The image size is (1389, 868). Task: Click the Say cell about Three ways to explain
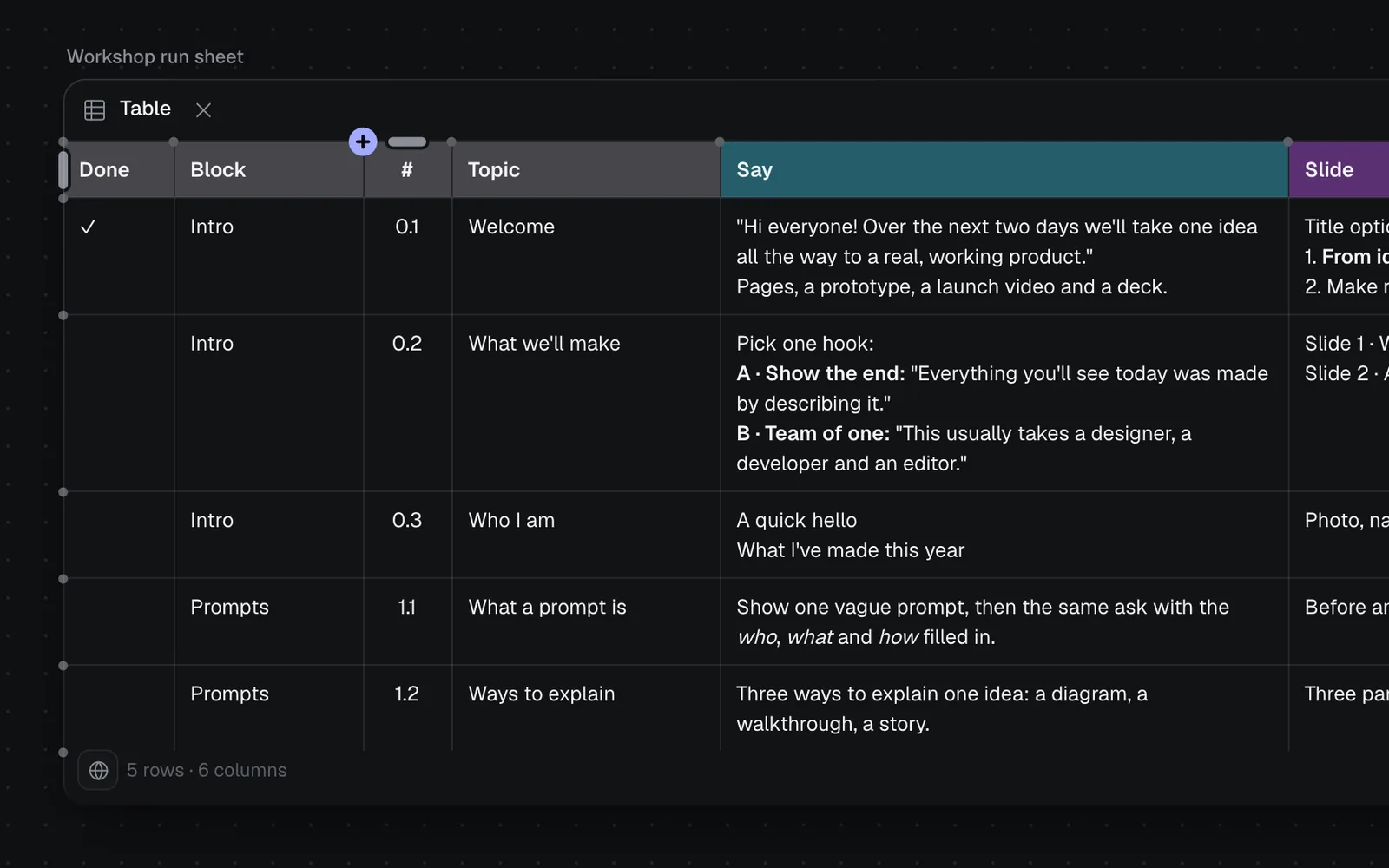1004,708
